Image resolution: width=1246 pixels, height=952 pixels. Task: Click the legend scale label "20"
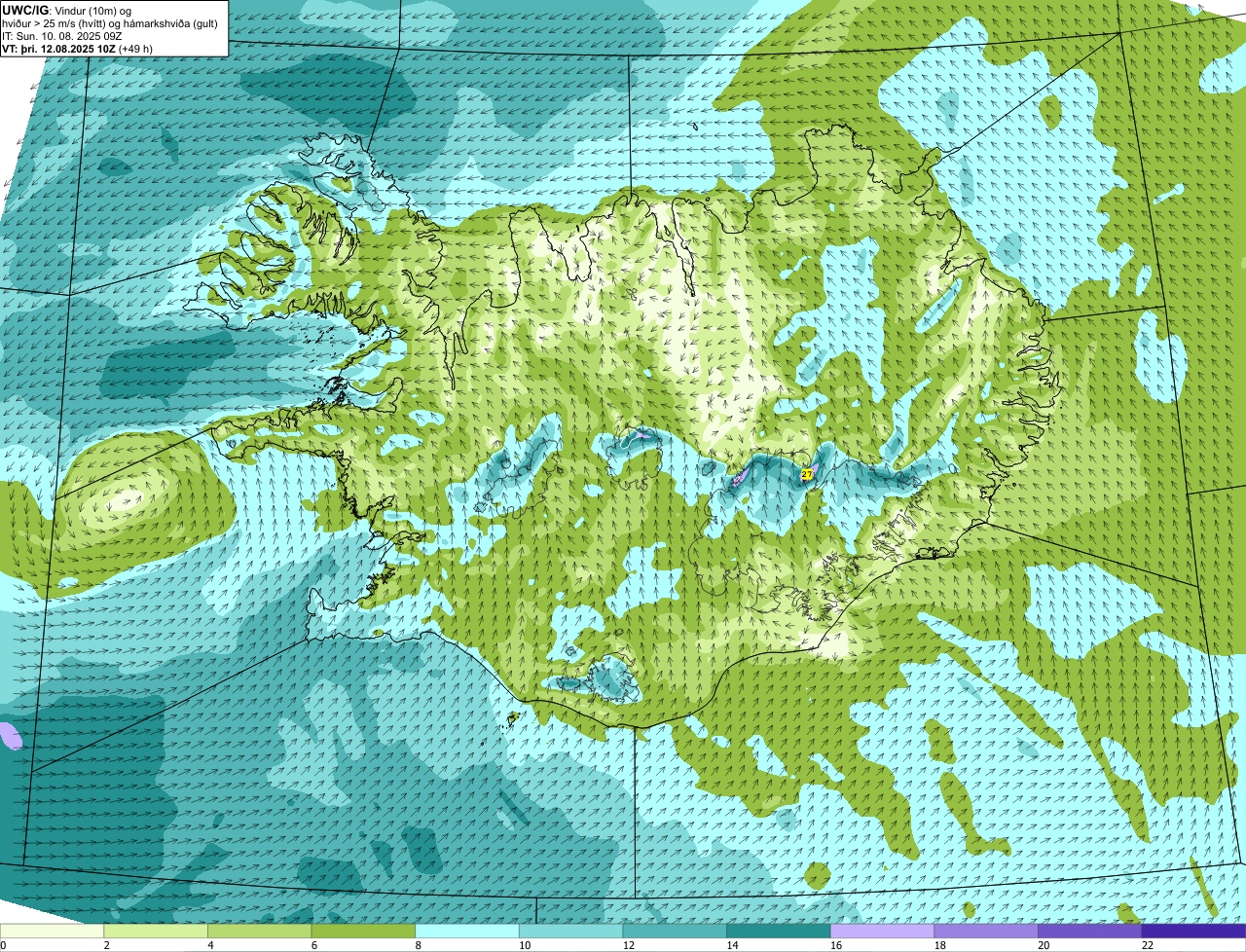pyautogui.click(x=1044, y=945)
